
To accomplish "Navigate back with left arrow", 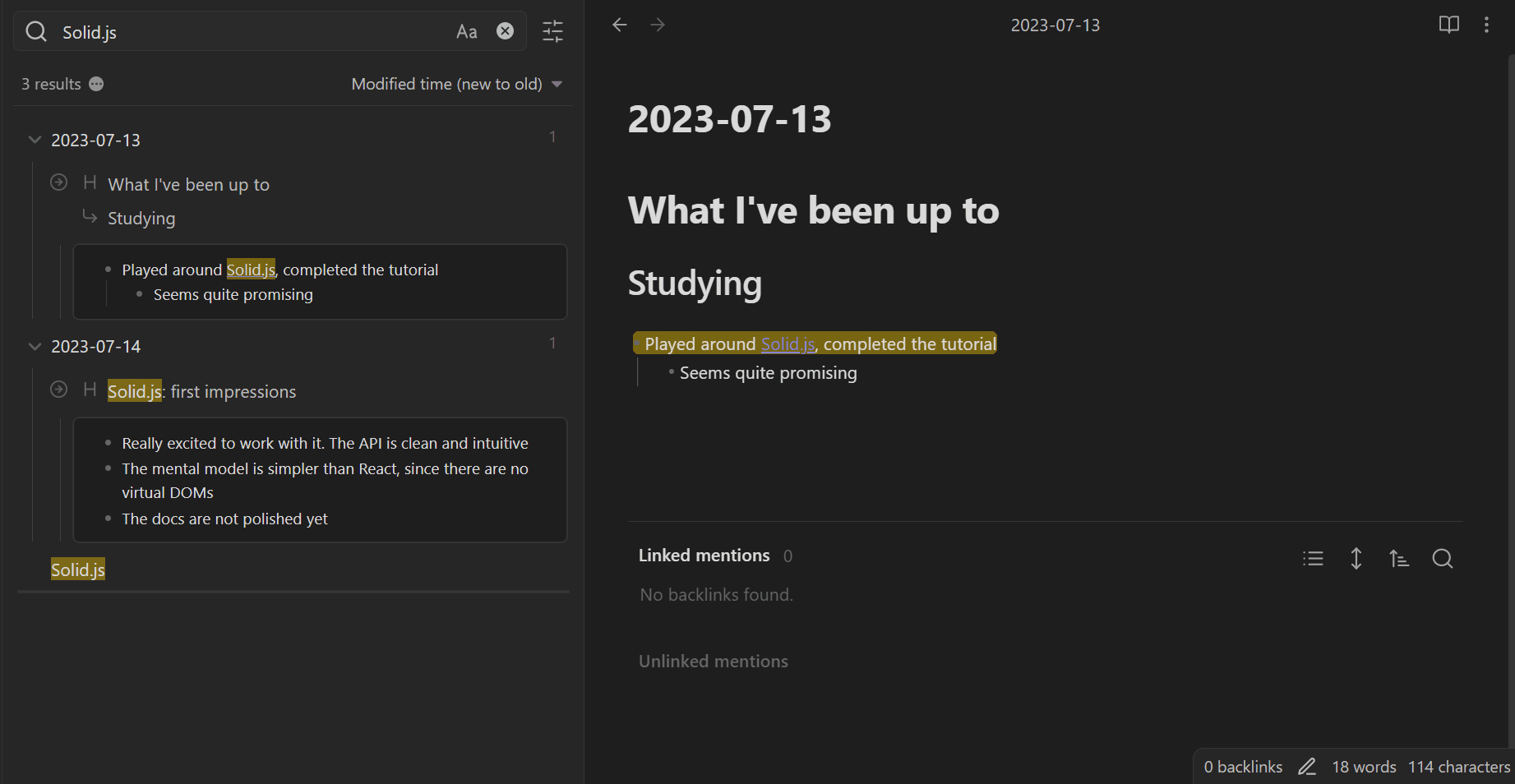I will [x=620, y=25].
